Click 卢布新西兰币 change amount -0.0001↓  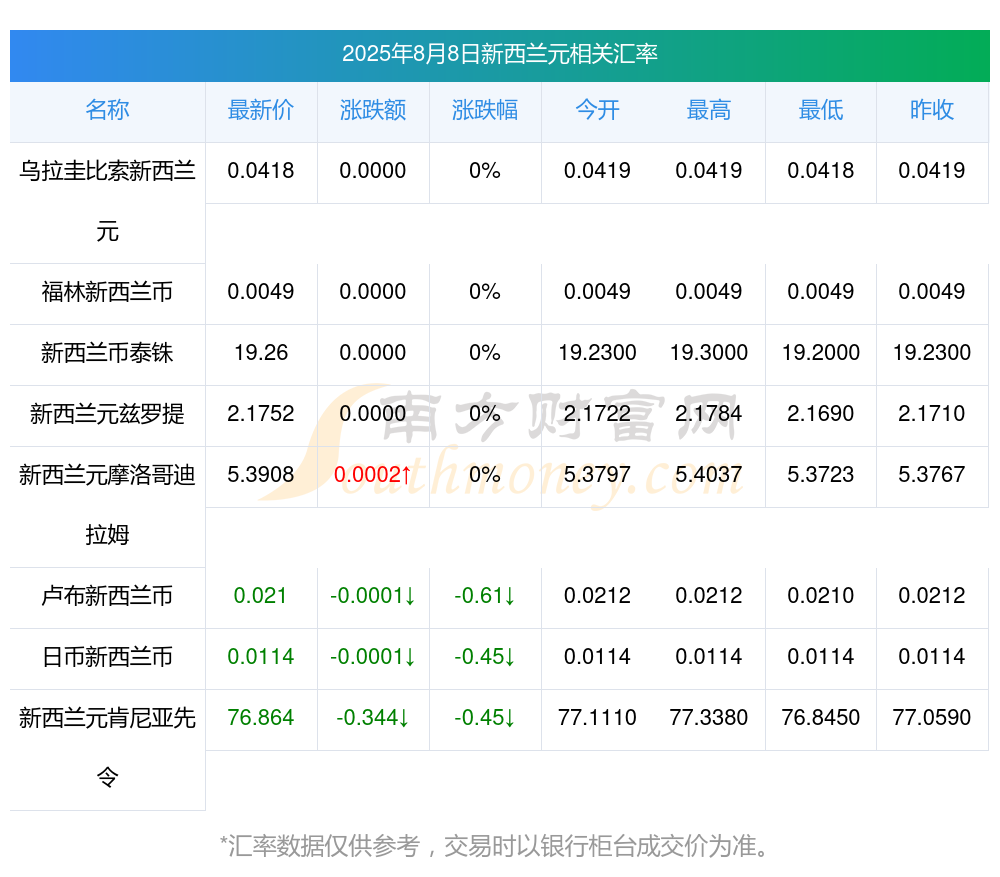[373, 595]
